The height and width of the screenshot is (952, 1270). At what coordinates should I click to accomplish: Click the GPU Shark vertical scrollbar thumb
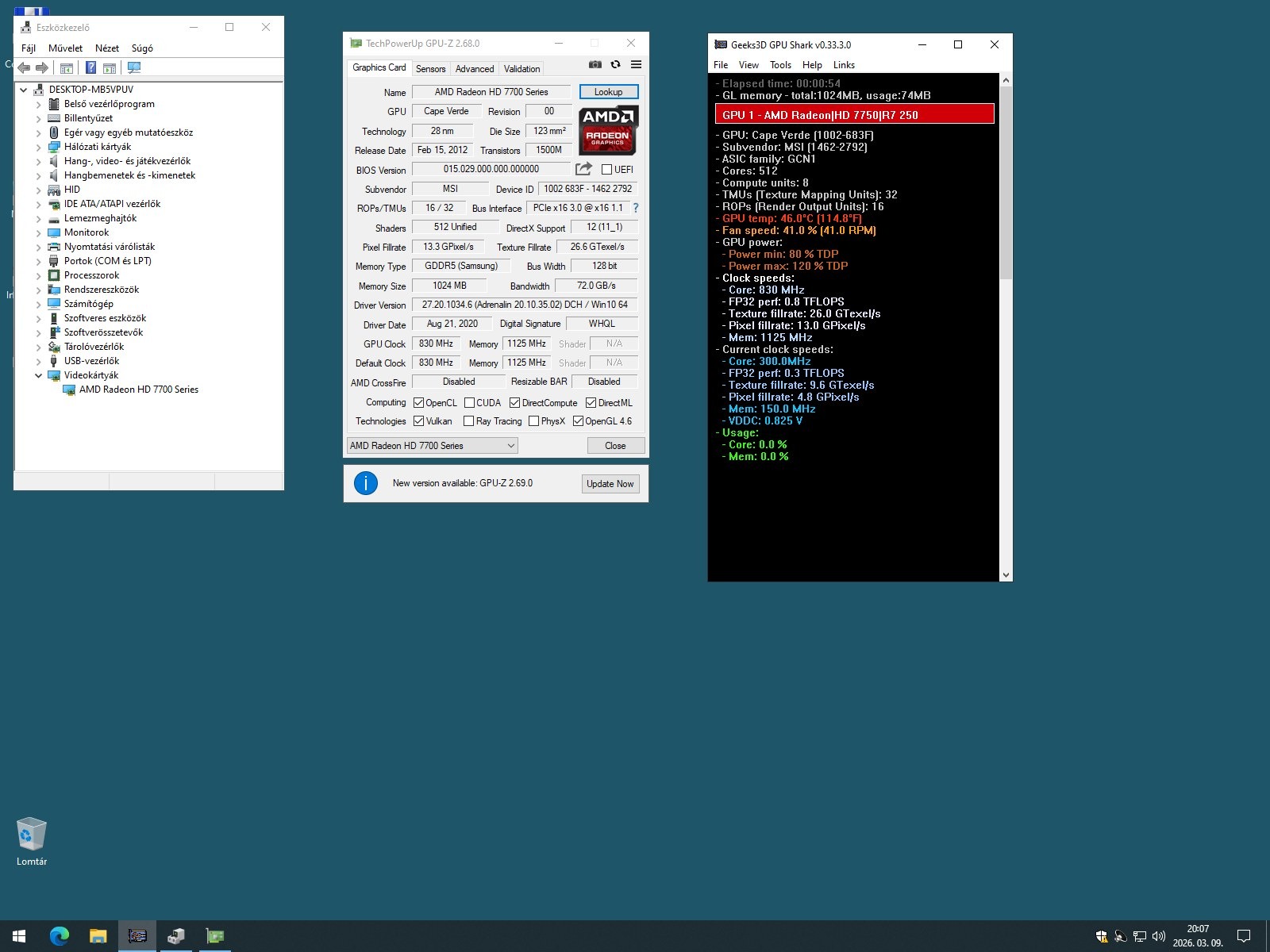tap(1006, 182)
